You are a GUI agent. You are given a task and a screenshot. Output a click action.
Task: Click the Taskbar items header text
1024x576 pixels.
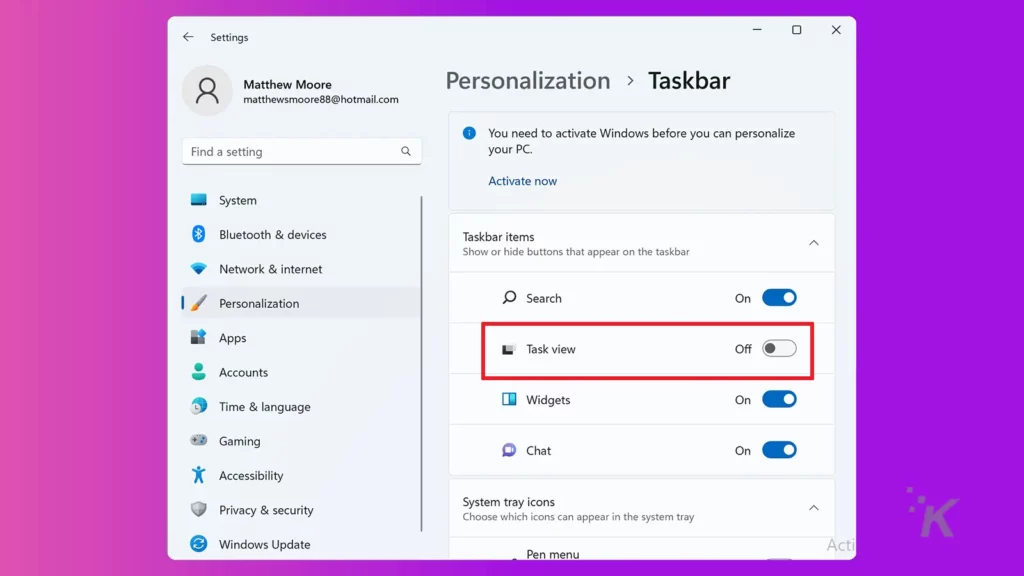point(498,236)
